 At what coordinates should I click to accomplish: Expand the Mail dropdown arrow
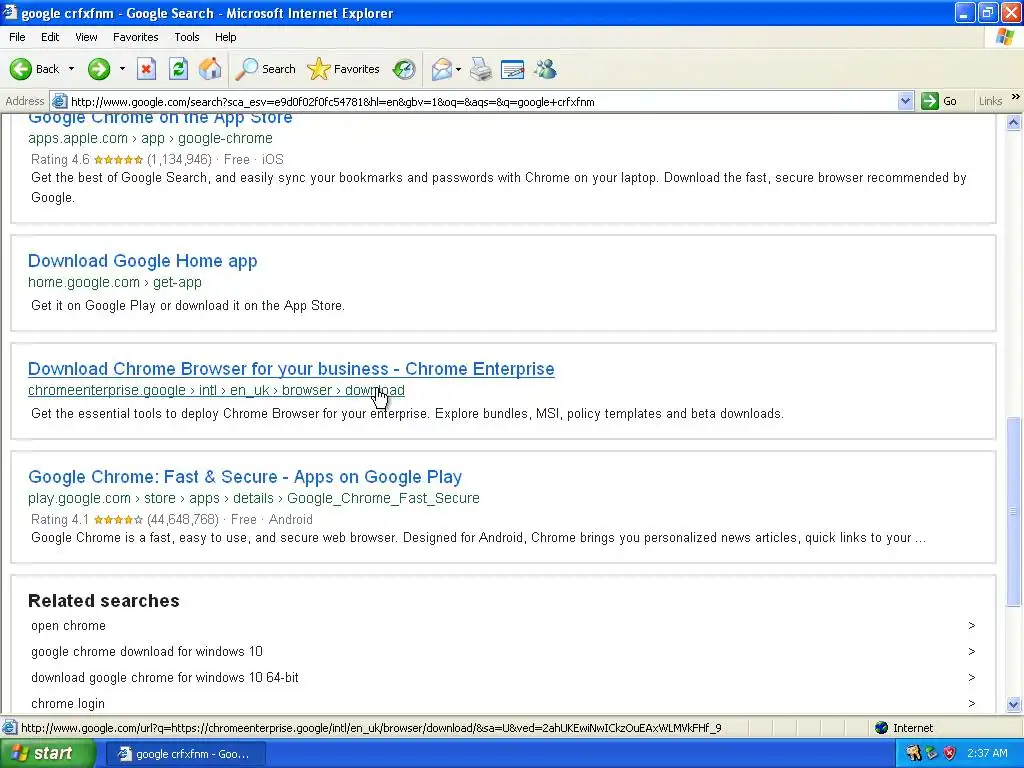tap(458, 69)
